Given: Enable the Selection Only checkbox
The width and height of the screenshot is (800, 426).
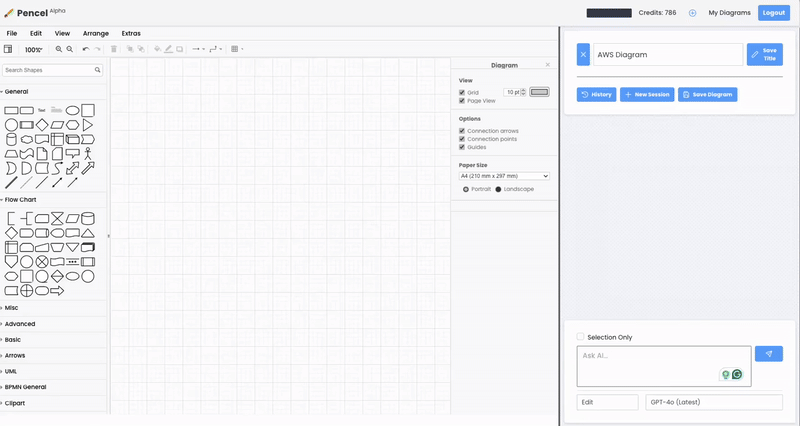Looking at the screenshot, I should (580, 337).
